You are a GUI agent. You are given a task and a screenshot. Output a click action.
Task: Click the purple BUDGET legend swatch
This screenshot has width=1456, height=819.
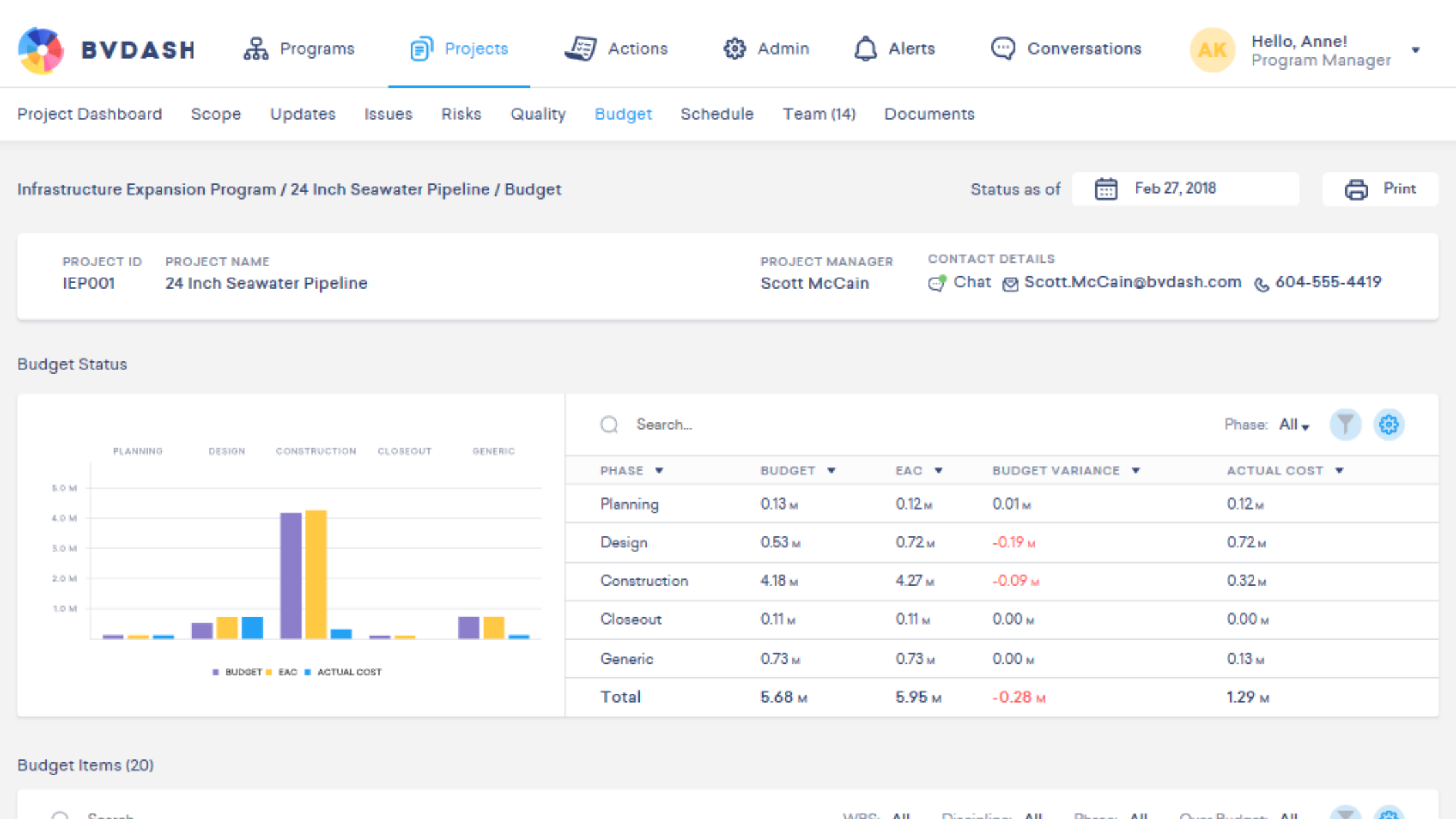(216, 672)
